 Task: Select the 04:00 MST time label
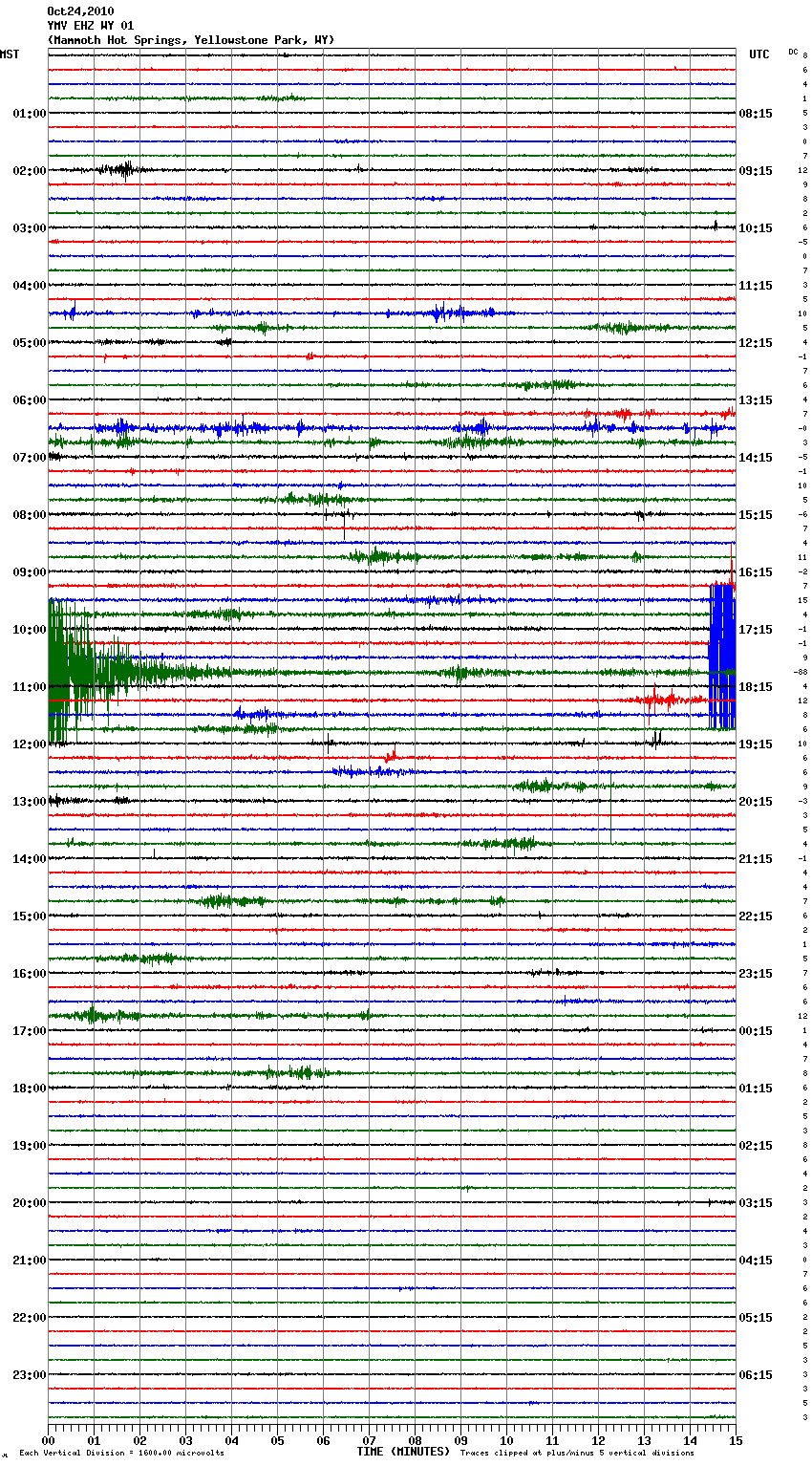pyautogui.click(x=30, y=286)
